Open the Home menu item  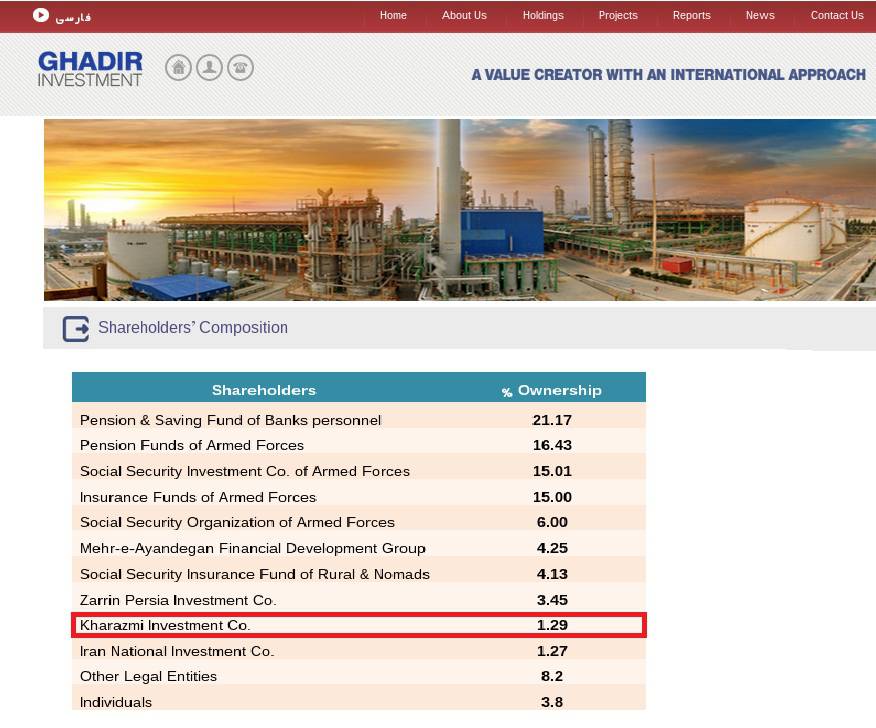click(x=393, y=16)
